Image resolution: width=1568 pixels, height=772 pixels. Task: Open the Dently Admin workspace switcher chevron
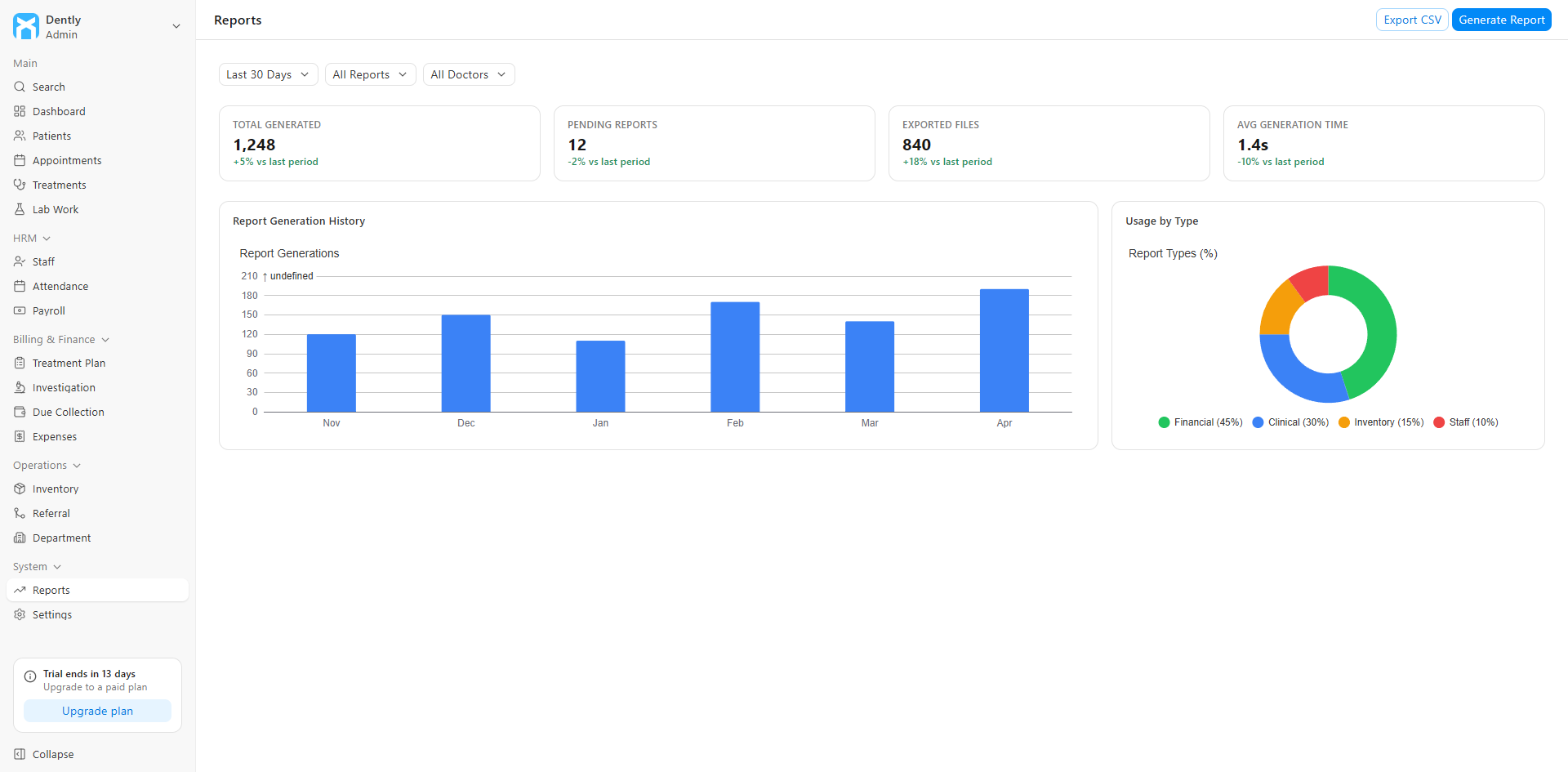(176, 26)
